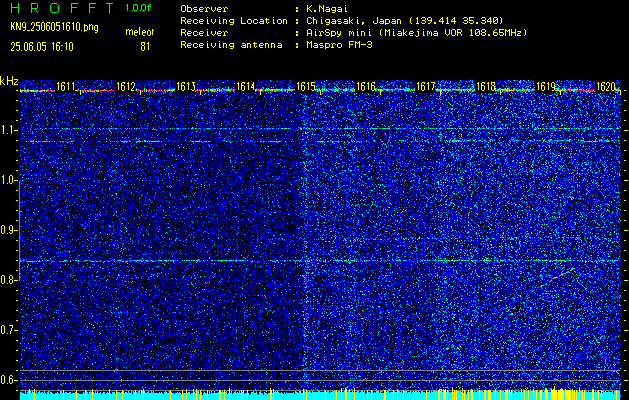Click the 'Receiving Location' label

click(x=234, y=21)
